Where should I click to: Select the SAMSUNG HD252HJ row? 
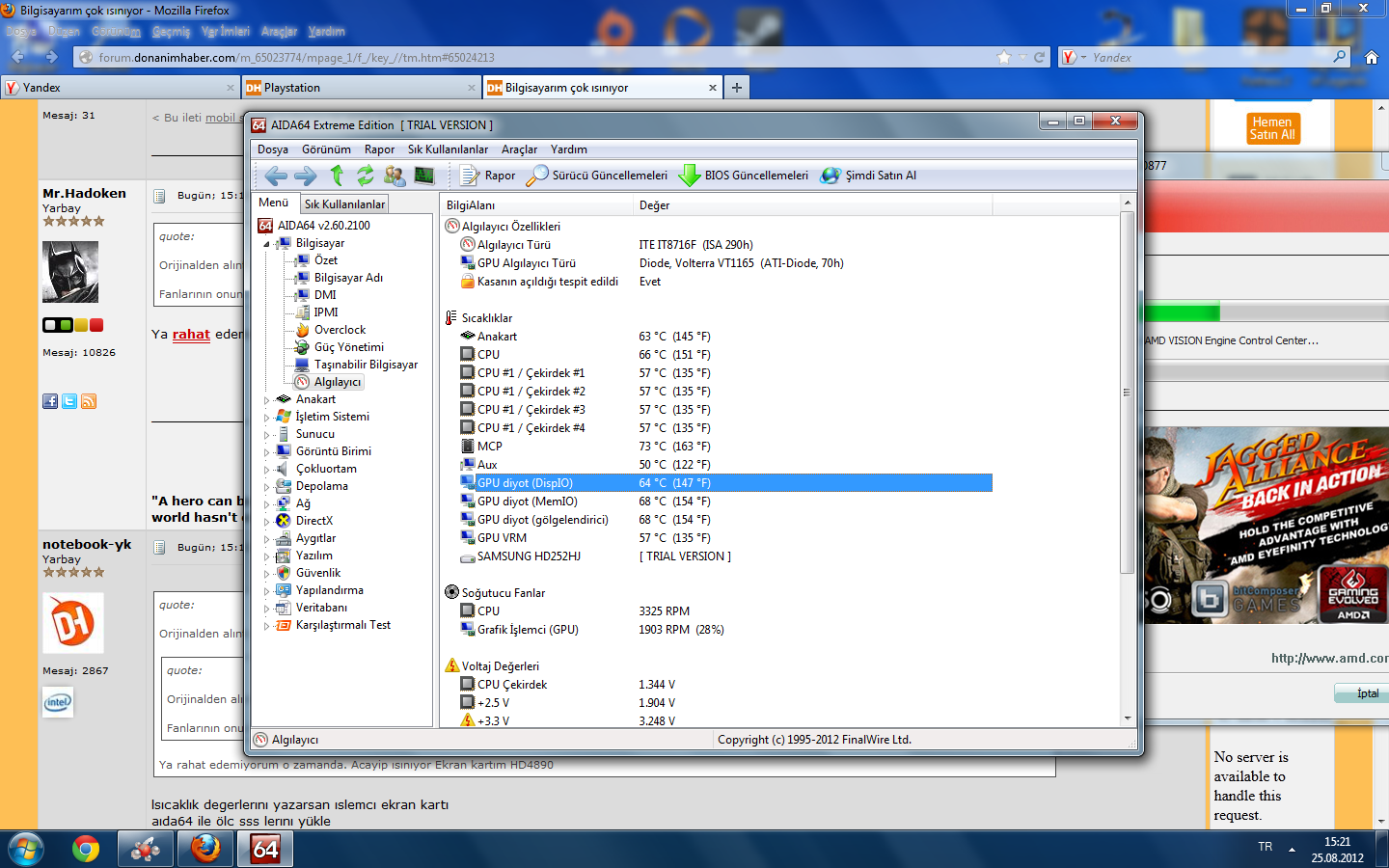click(x=718, y=556)
